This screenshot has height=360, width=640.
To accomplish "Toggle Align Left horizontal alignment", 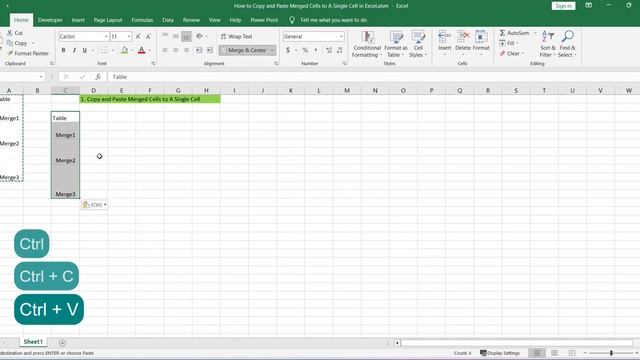I will coord(165,50).
